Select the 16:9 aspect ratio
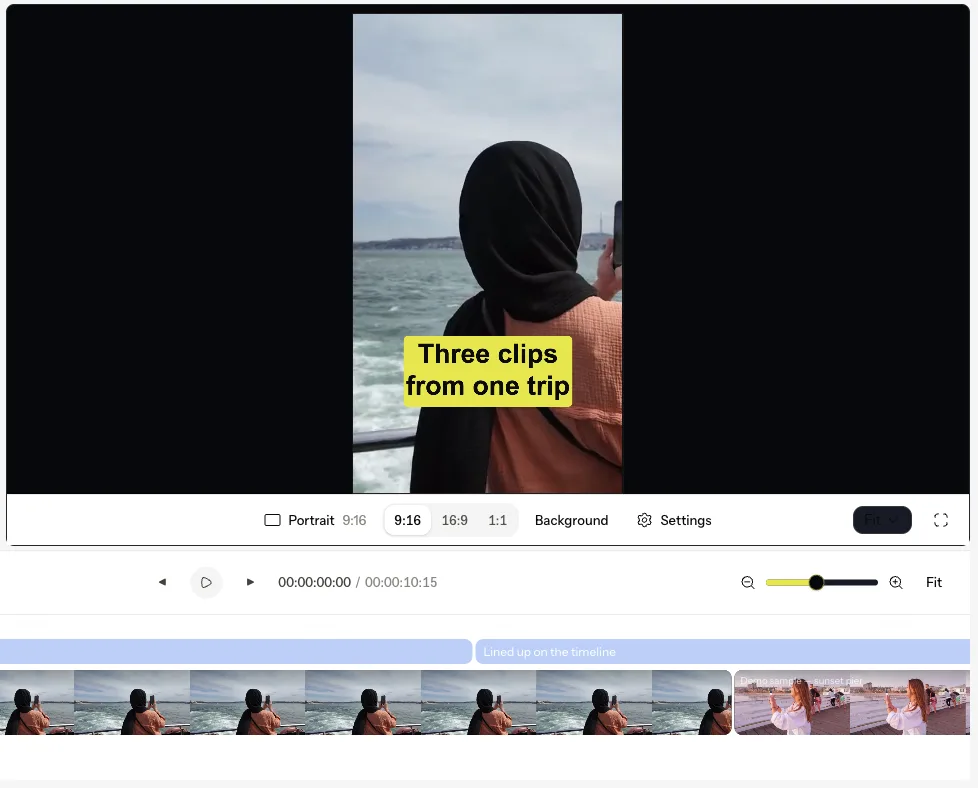The height and width of the screenshot is (788, 978). (x=455, y=520)
